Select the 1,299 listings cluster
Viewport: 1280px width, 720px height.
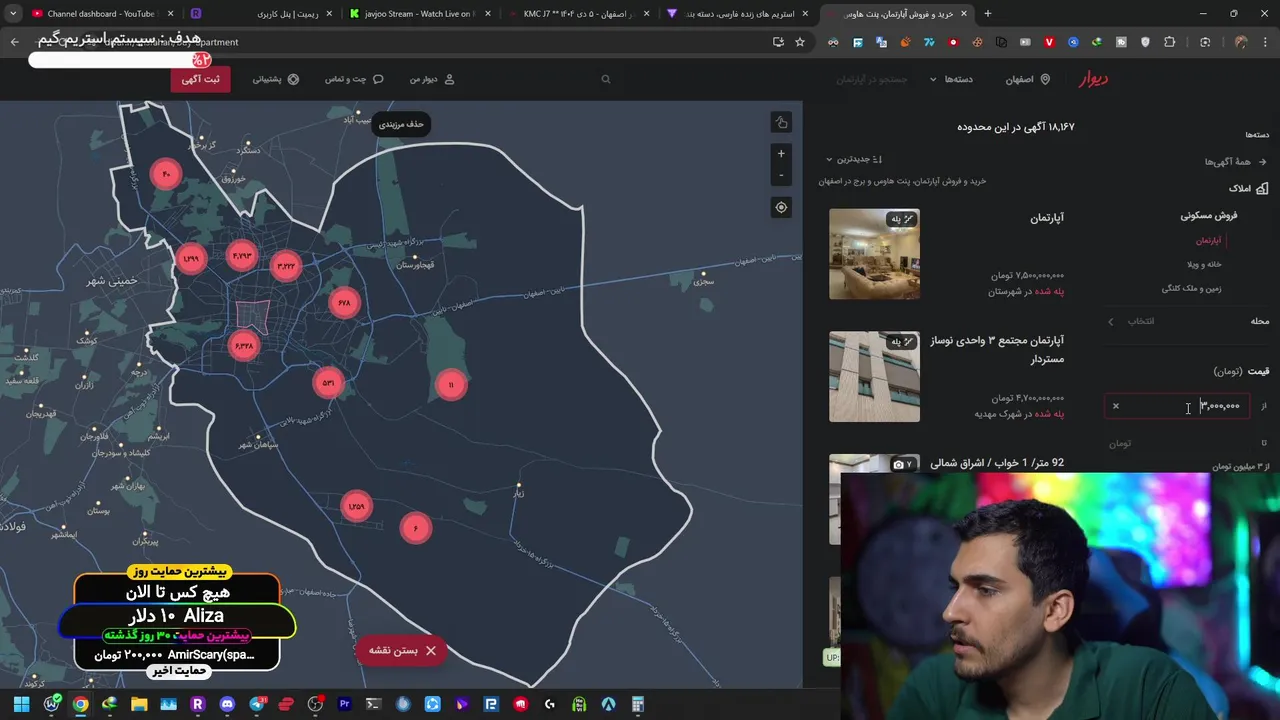(192, 259)
